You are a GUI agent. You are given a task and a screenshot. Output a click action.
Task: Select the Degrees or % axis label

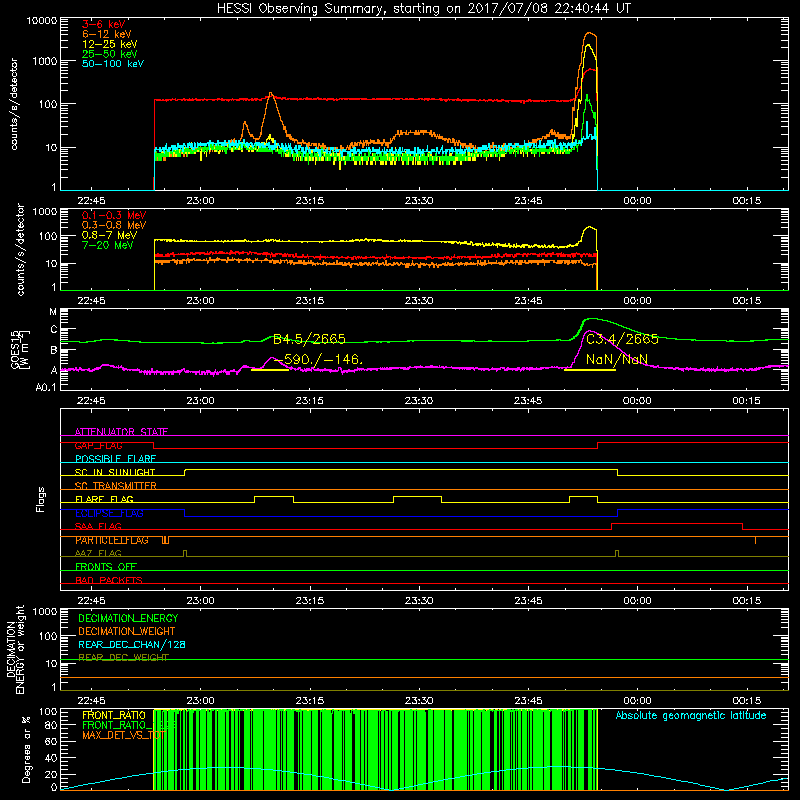pyautogui.click(x=26, y=750)
